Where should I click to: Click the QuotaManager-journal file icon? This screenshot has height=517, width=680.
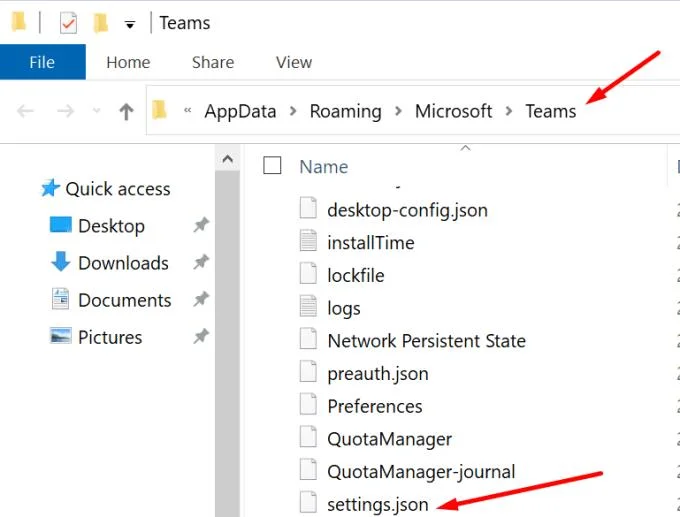point(308,469)
